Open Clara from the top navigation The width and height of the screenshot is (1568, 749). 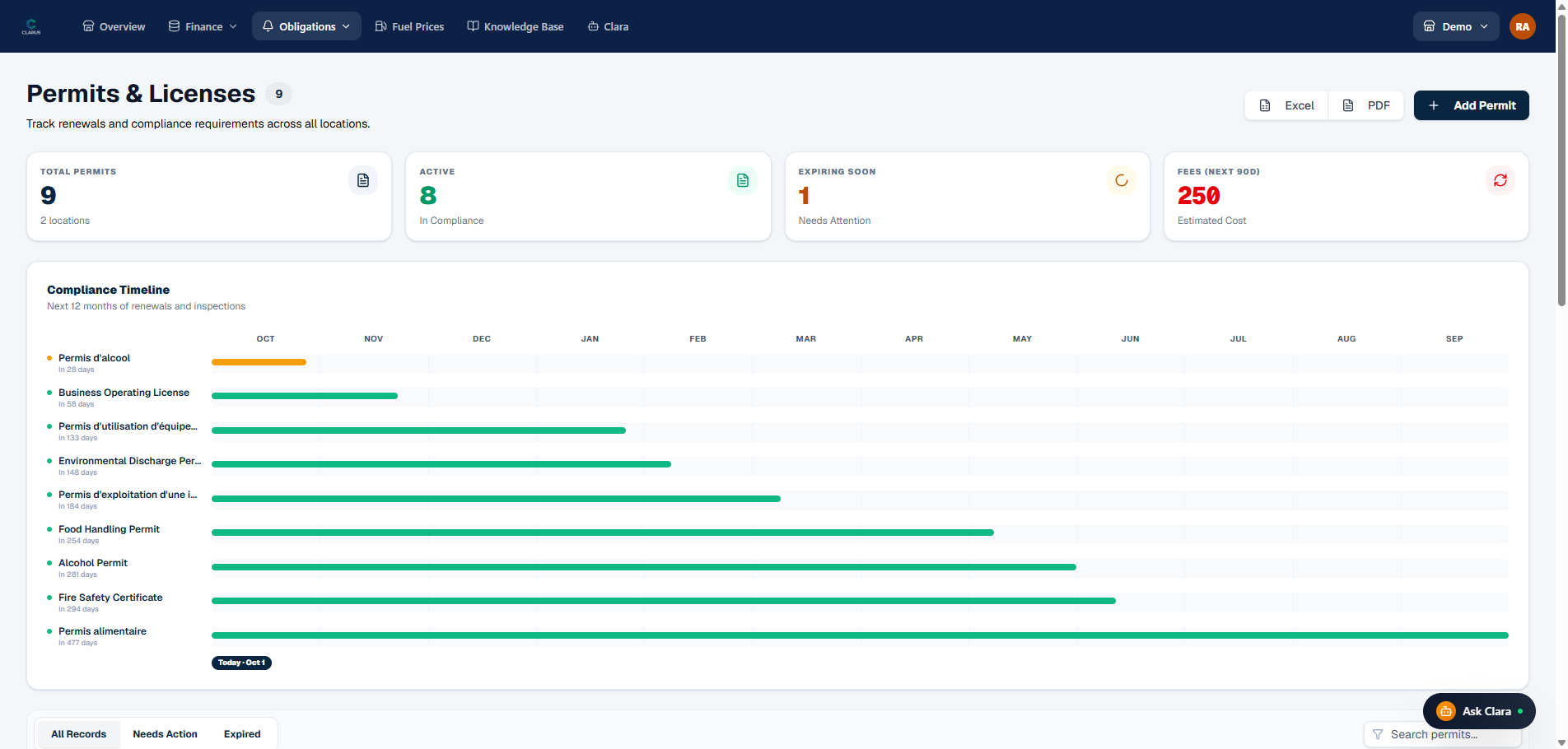(608, 26)
